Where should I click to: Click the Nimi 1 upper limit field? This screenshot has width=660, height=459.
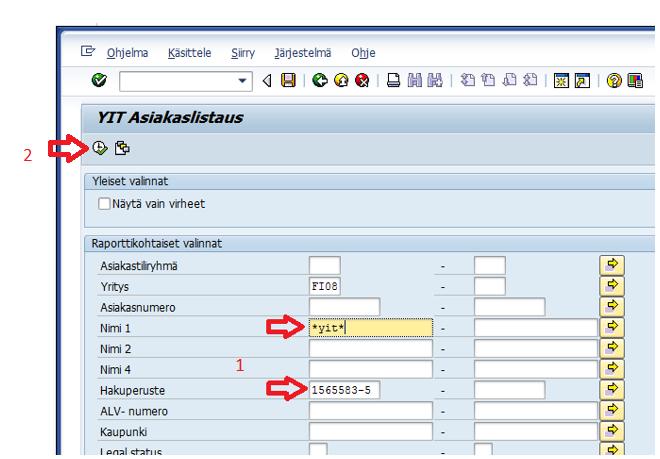[536, 328]
